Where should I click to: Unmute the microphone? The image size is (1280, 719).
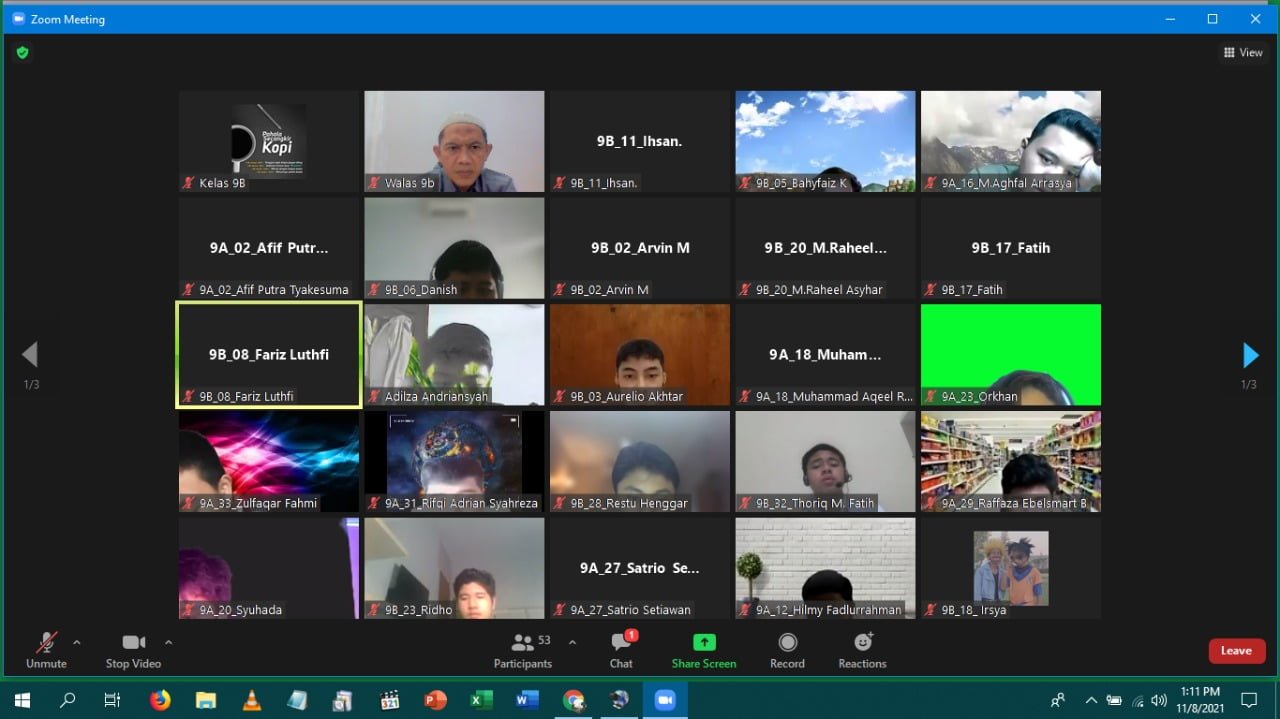[46, 643]
